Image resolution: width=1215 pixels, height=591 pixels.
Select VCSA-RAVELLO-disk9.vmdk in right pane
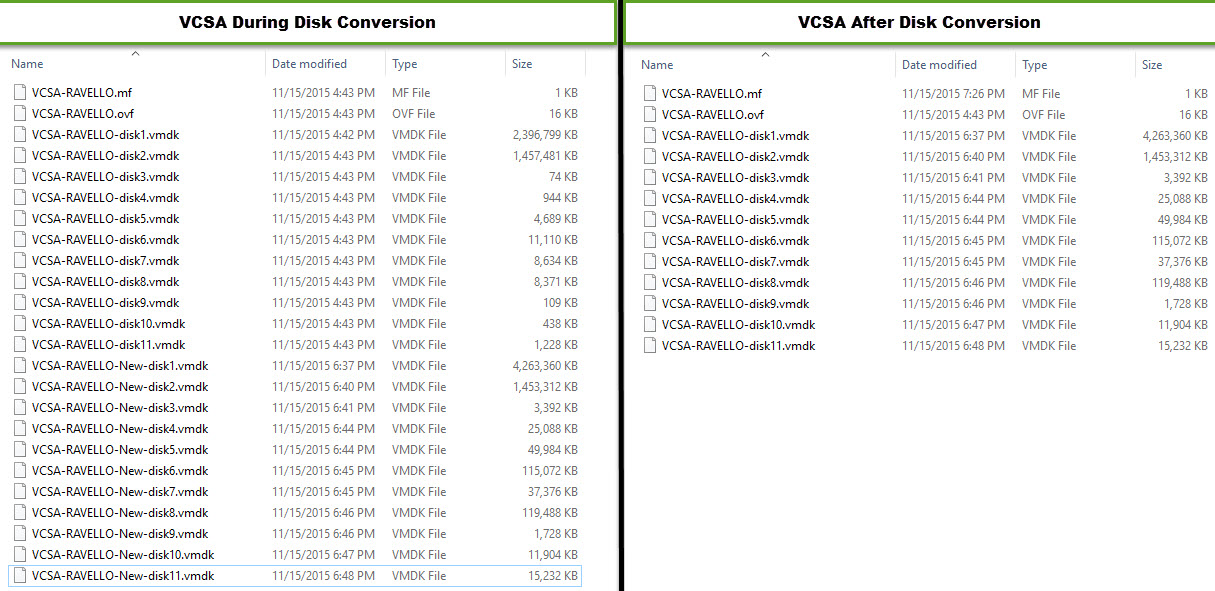[735, 304]
